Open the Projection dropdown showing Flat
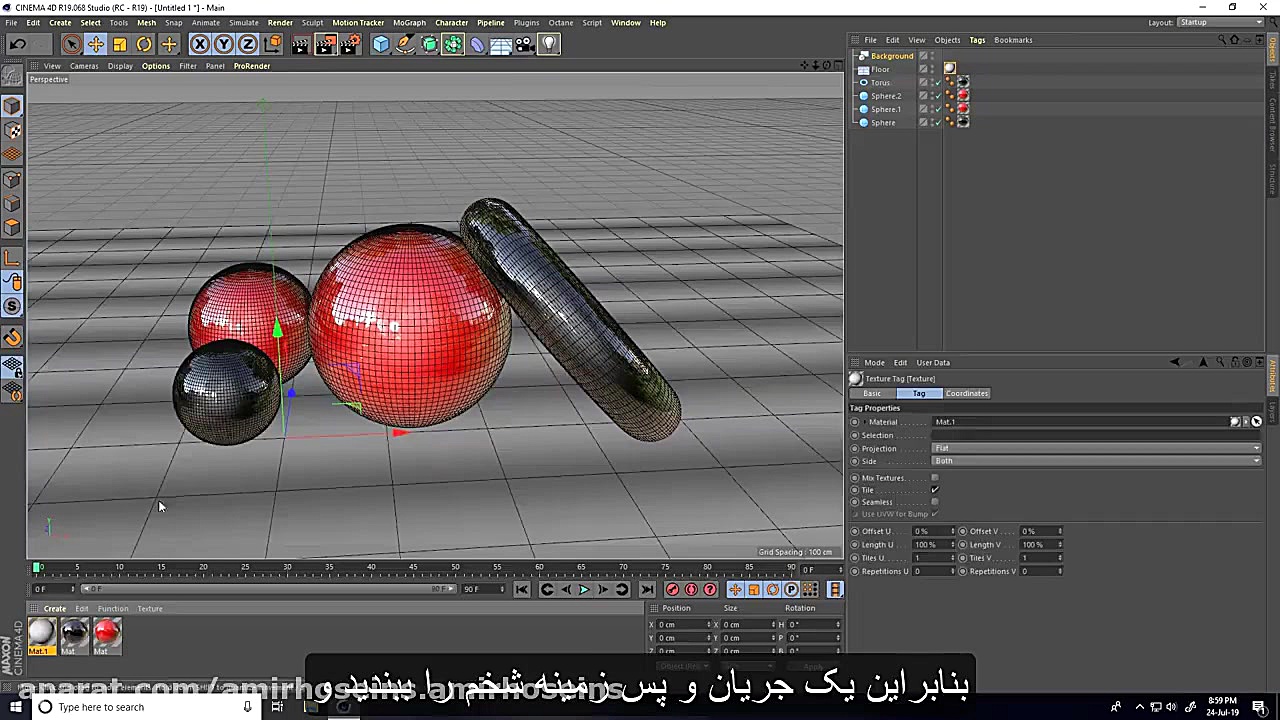Screen dimensions: 1280x720 pyautogui.click(x=1095, y=448)
